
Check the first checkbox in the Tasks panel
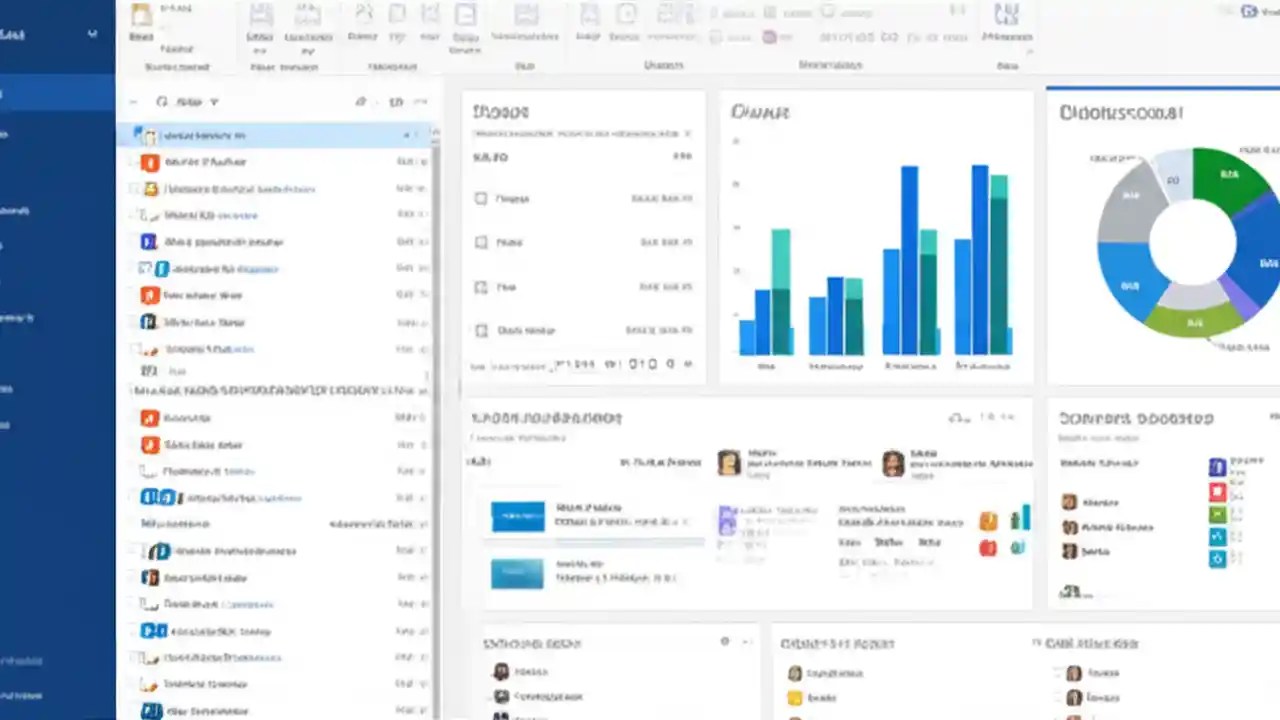[x=481, y=198]
